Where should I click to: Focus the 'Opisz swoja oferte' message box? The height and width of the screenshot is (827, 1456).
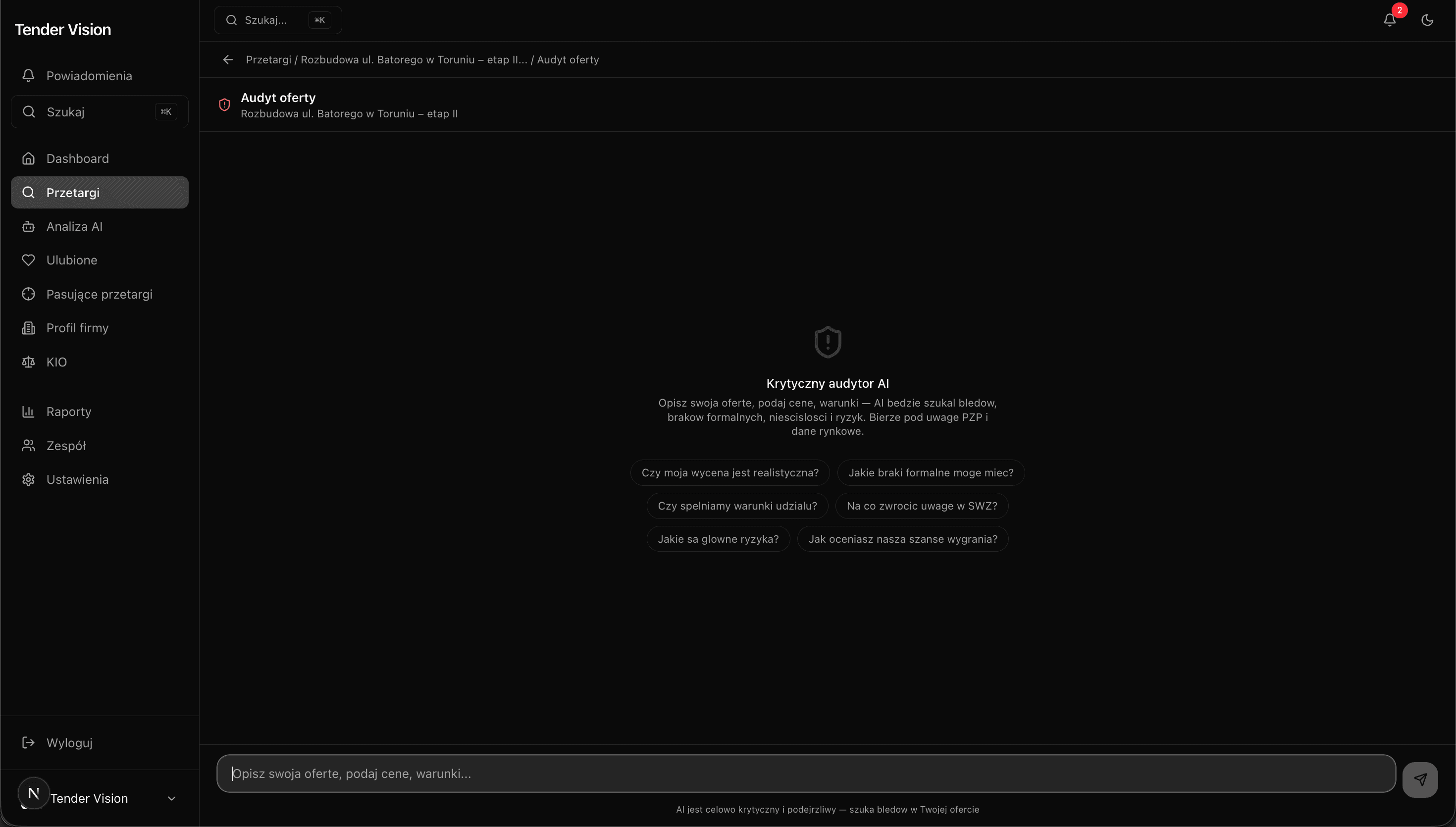click(681, 773)
